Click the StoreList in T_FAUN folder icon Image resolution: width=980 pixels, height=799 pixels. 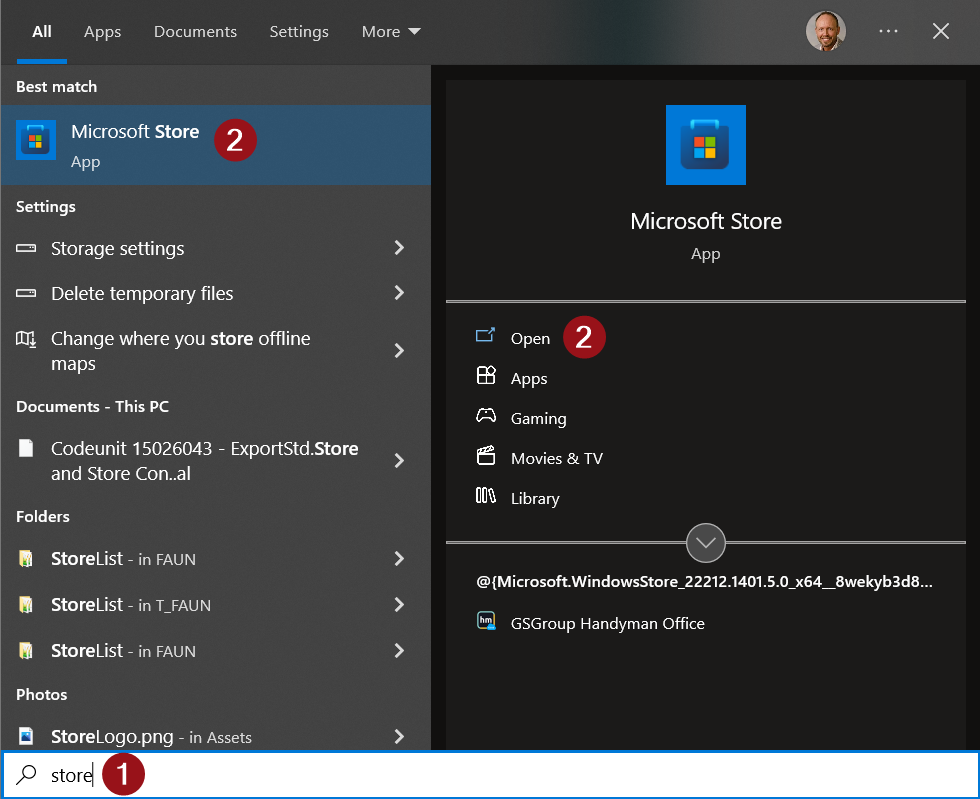pyautogui.click(x=26, y=605)
